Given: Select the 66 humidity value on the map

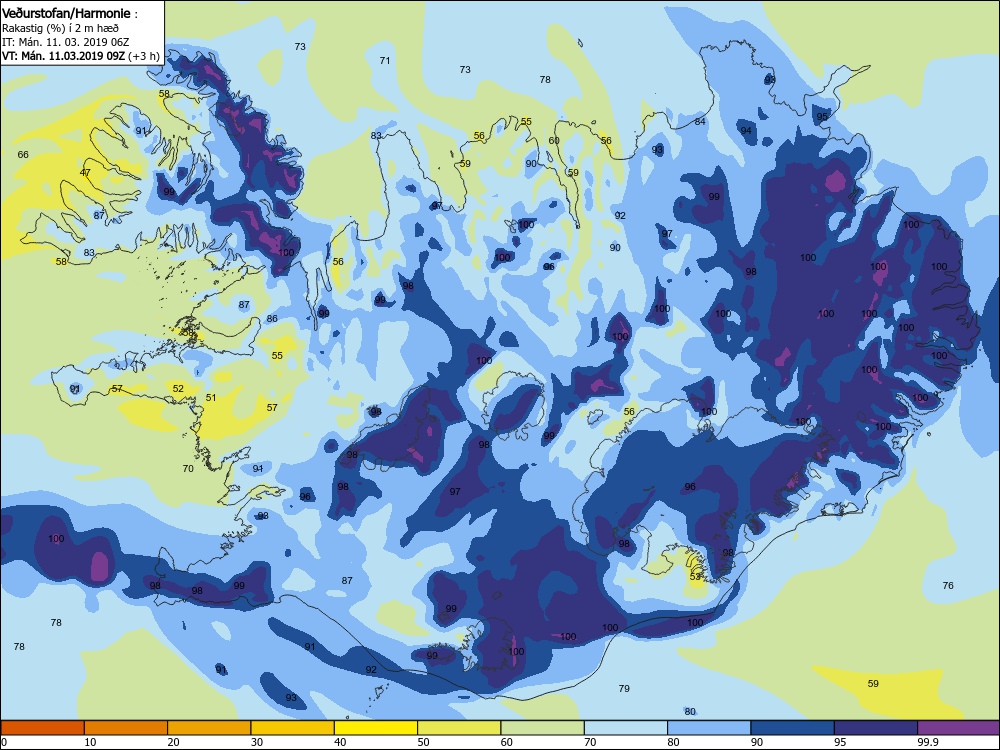Looking at the screenshot, I should pos(23,154).
